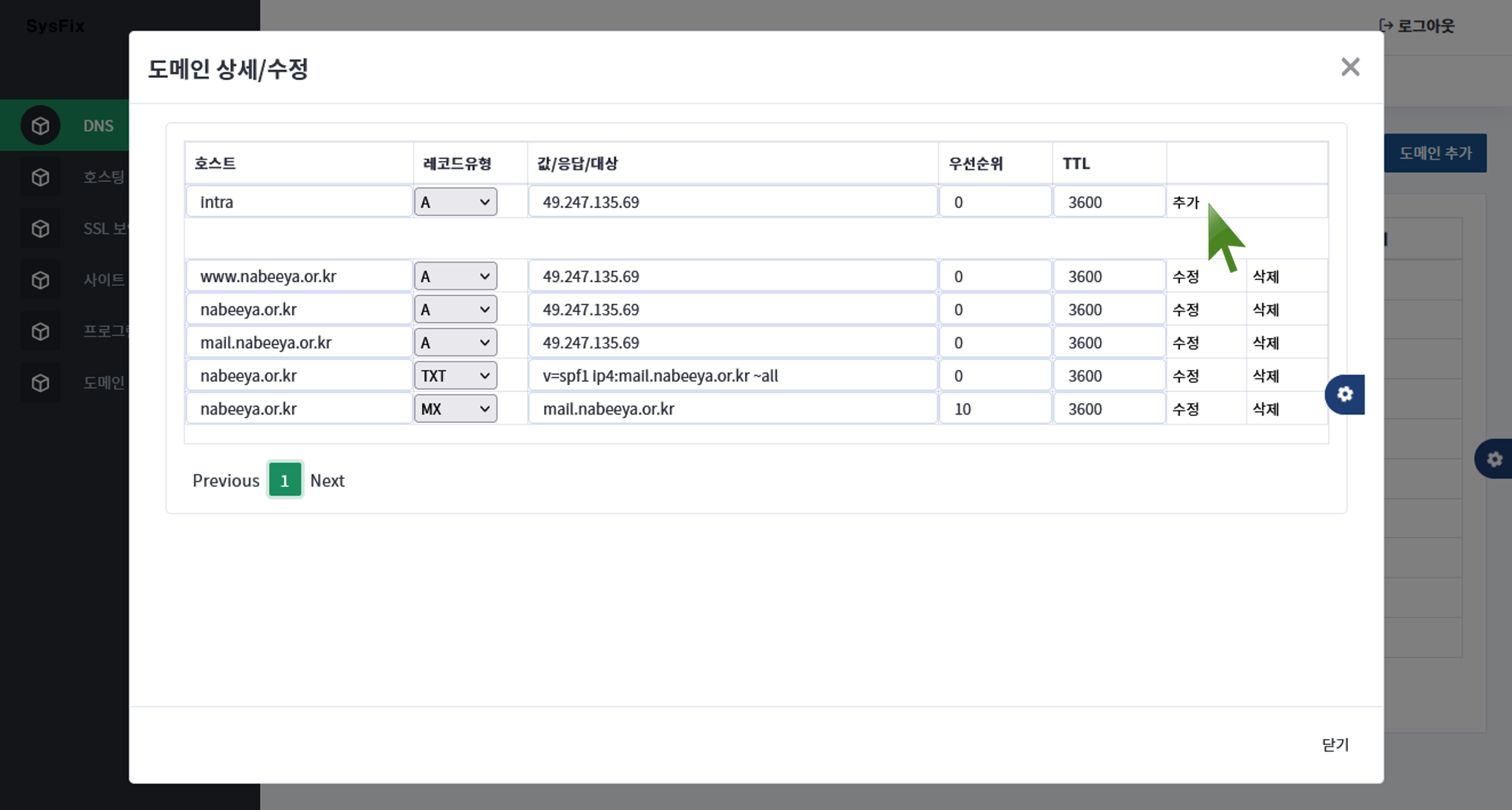Open the TXT record type dropdown
The width and height of the screenshot is (1512, 810).
tap(455, 376)
